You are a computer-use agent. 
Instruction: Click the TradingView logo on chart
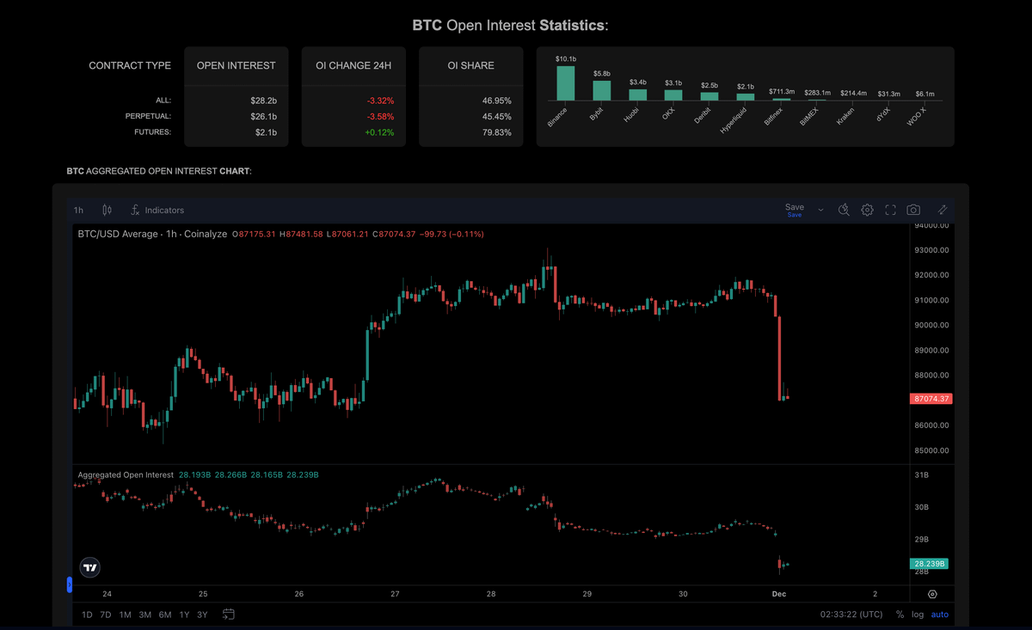pyautogui.click(x=90, y=568)
